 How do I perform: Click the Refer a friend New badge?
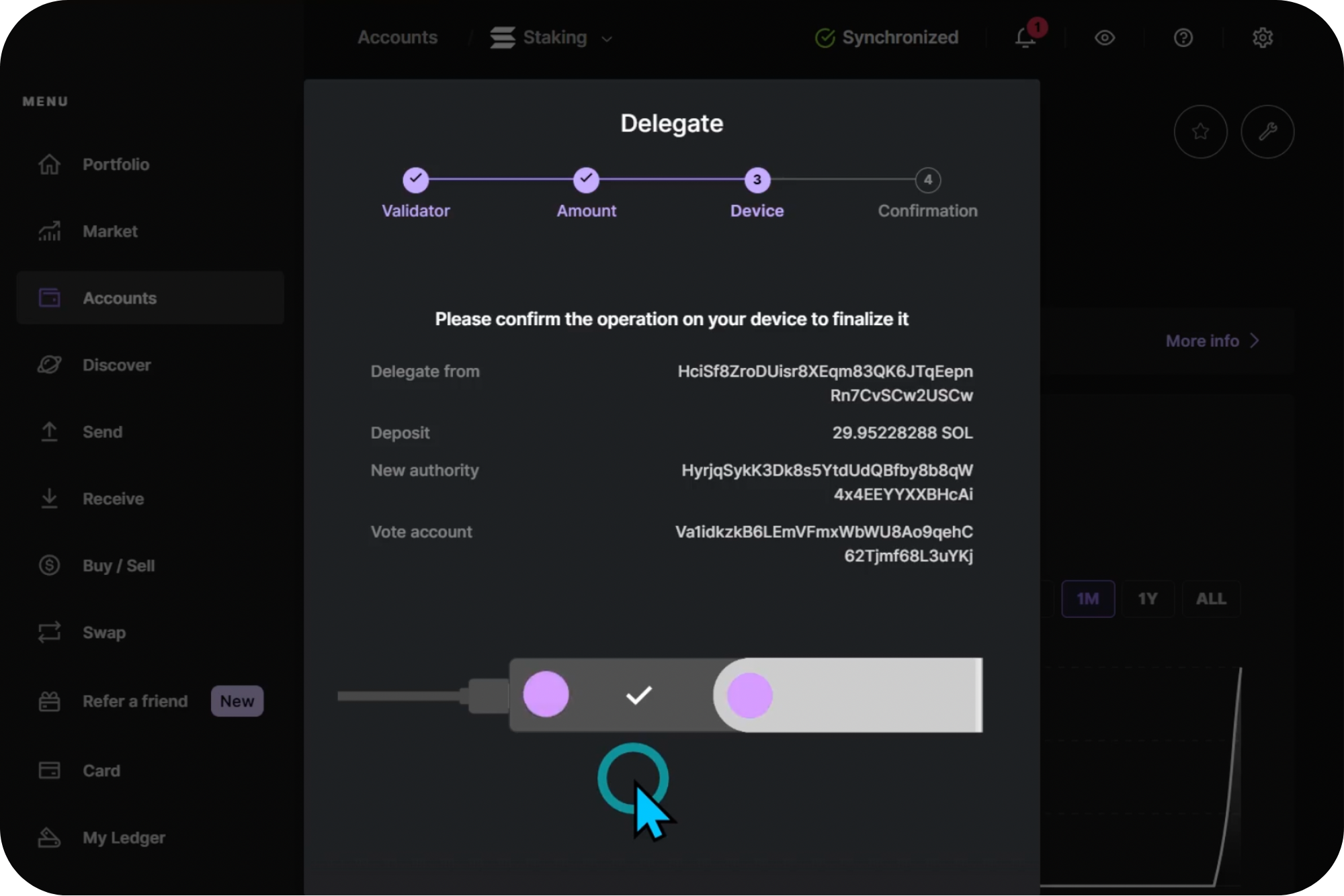237,701
